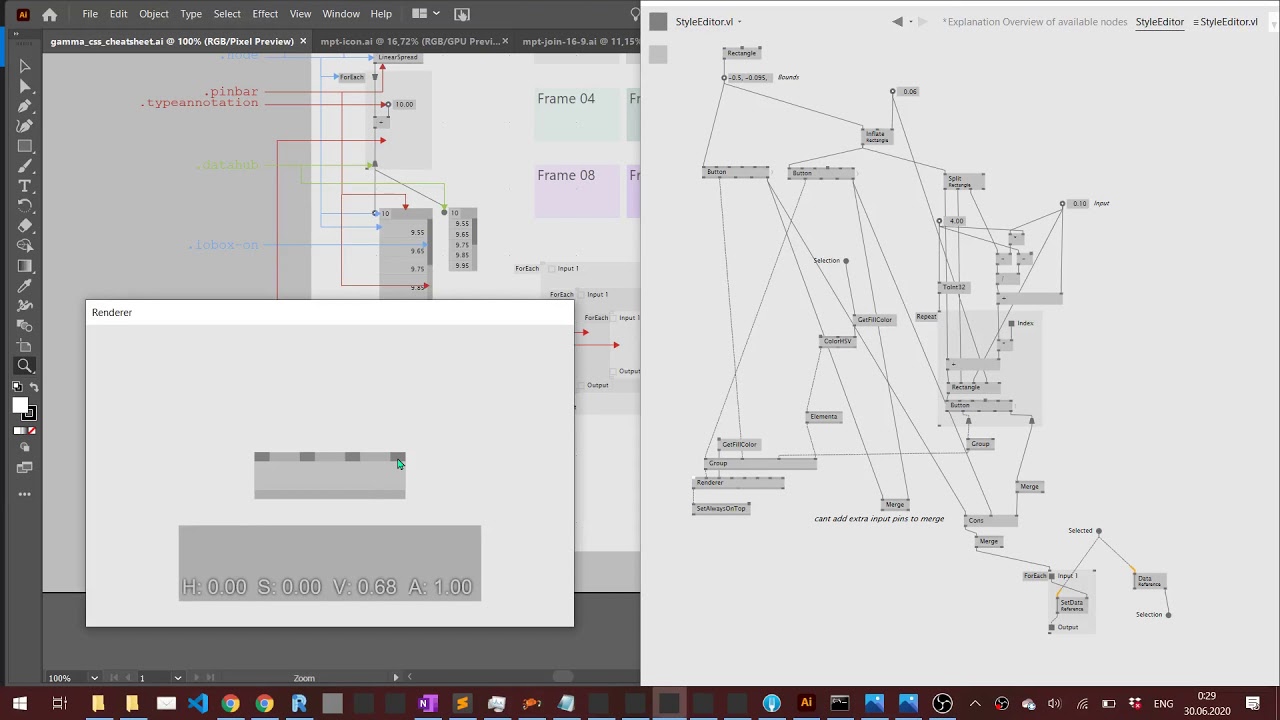Switch to Illustrator via taskbar icon
Viewport: 1280px width, 720px height.
tap(806, 704)
